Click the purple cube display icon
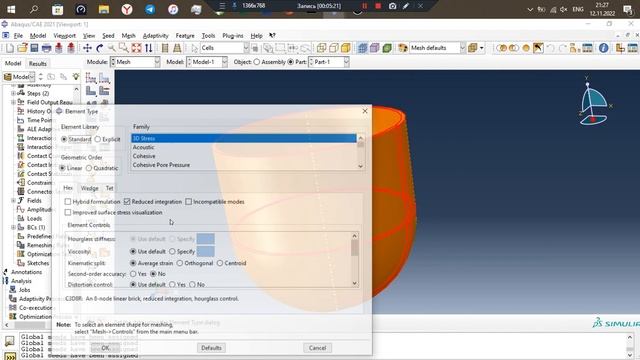The height and width of the screenshot is (360, 640). (x=374, y=48)
